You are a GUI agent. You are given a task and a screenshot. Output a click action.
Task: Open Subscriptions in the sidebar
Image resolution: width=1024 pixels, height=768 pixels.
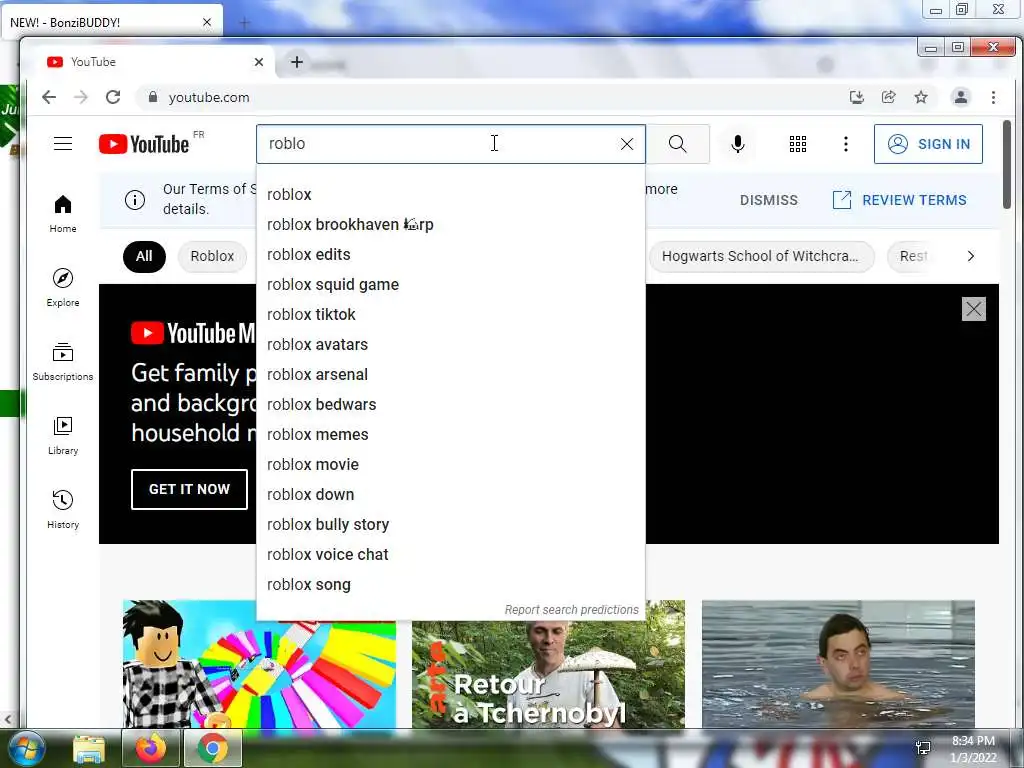click(x=63, y=362)
